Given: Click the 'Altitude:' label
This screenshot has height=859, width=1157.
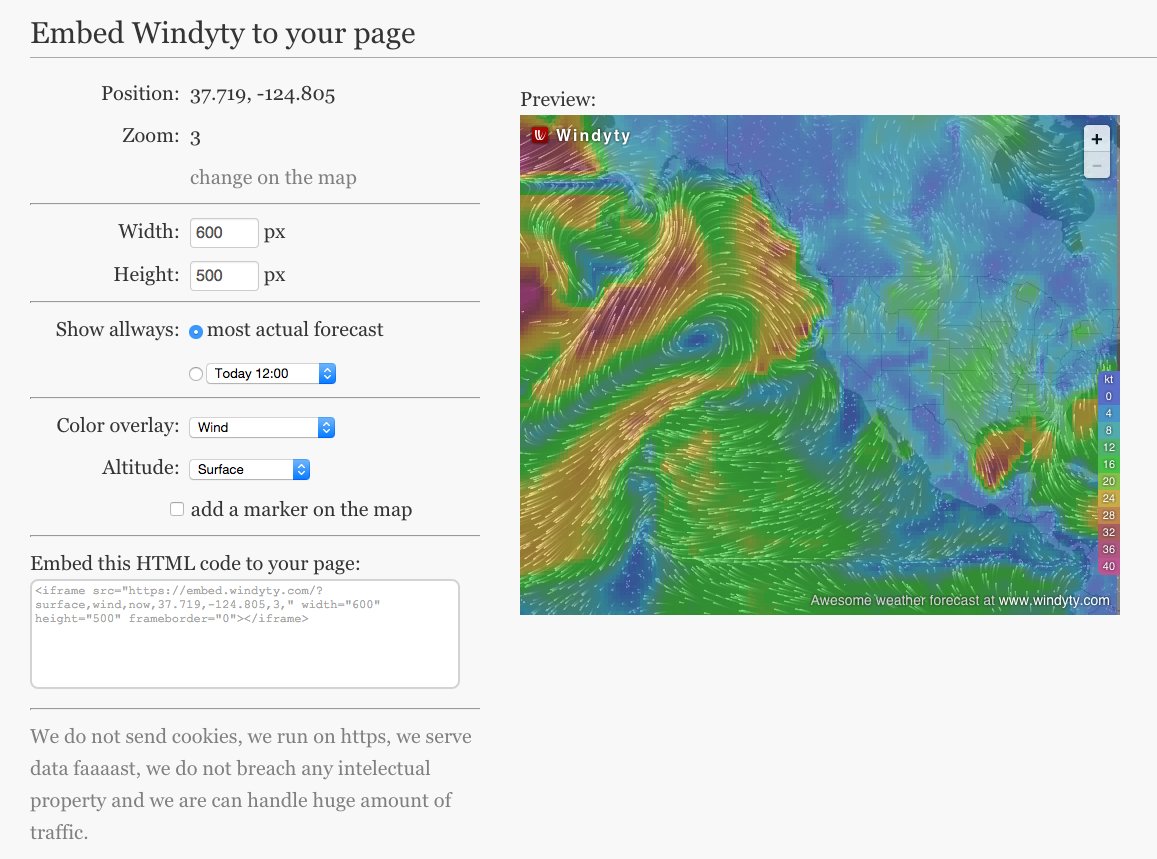Looking at the screenshot, I should (x=141, y=468).
